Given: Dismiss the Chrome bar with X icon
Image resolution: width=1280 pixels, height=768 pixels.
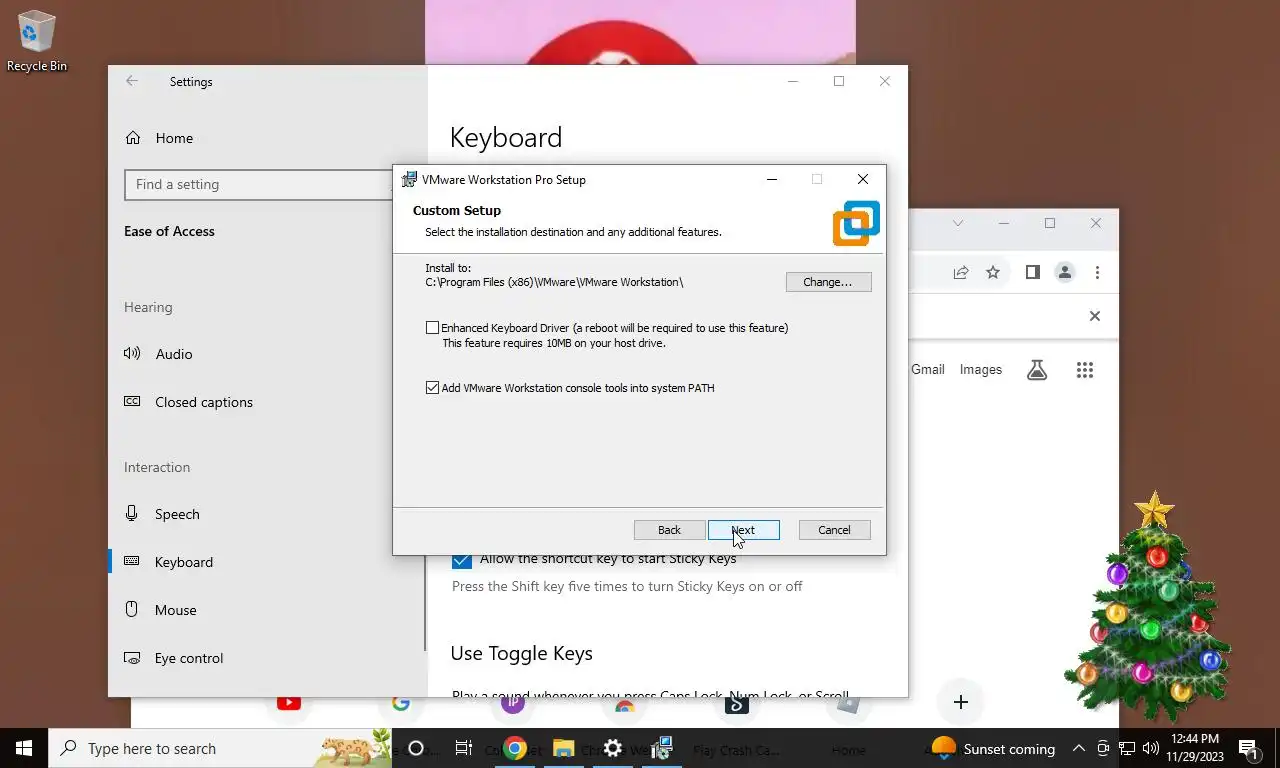Looking at the screenshot, I should 1095,316.
